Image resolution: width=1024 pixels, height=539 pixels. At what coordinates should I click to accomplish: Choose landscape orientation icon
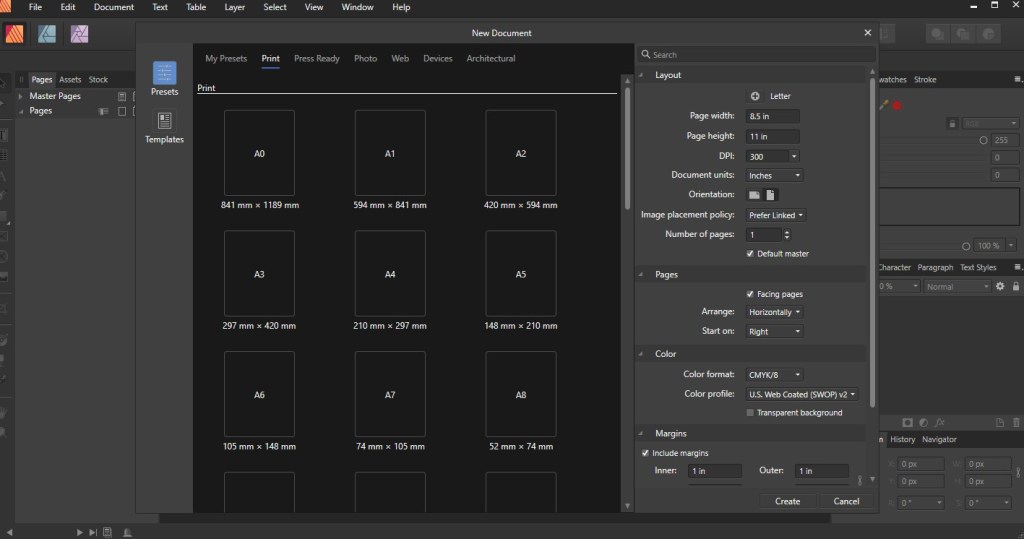754,195
